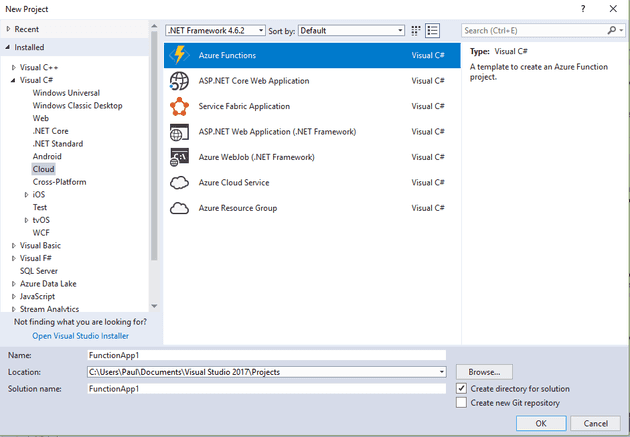Screen dimensions: 630x437
Task: Select the Cross-Platform category
Action: 59,182
